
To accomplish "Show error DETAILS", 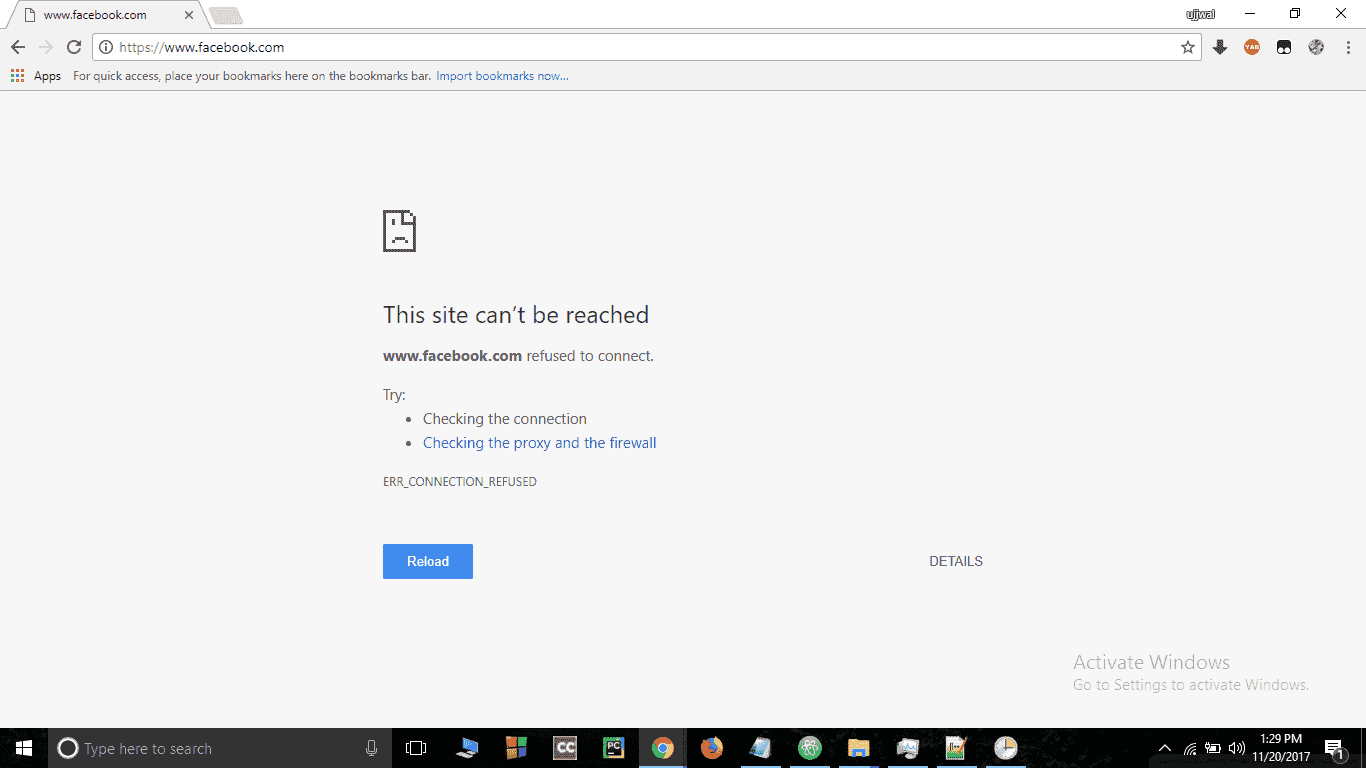I will click(956, 561).
